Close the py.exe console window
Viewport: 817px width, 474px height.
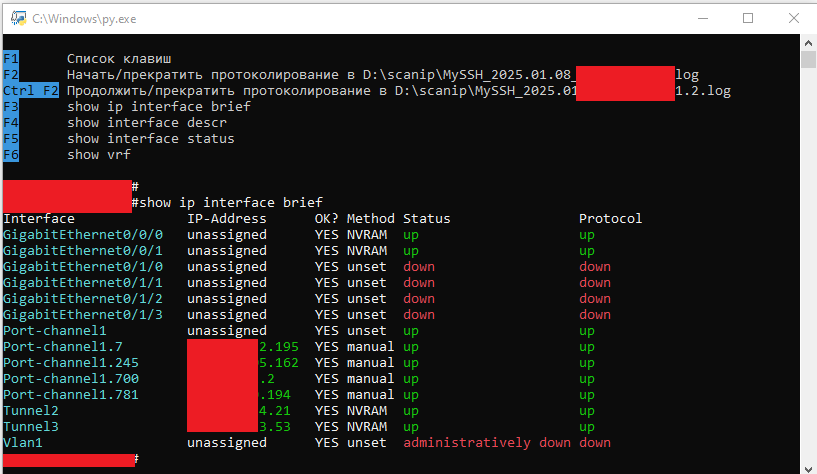[x=793, y=18]
